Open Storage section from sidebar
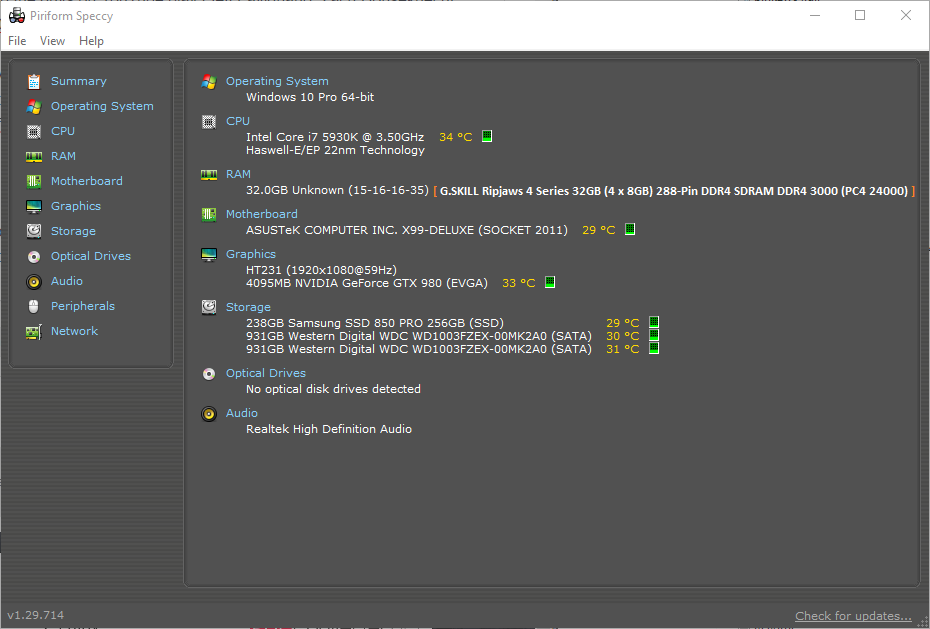This screenshot has height=629, width=930. (74, 231)
